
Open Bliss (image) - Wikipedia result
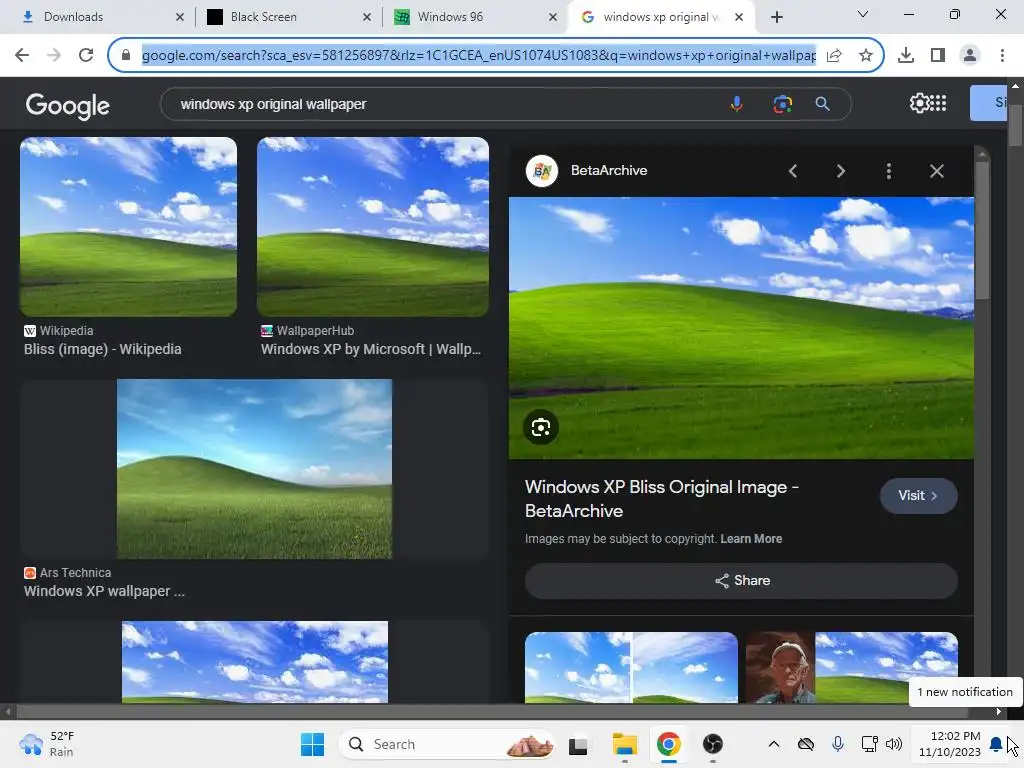pos(103,349)
